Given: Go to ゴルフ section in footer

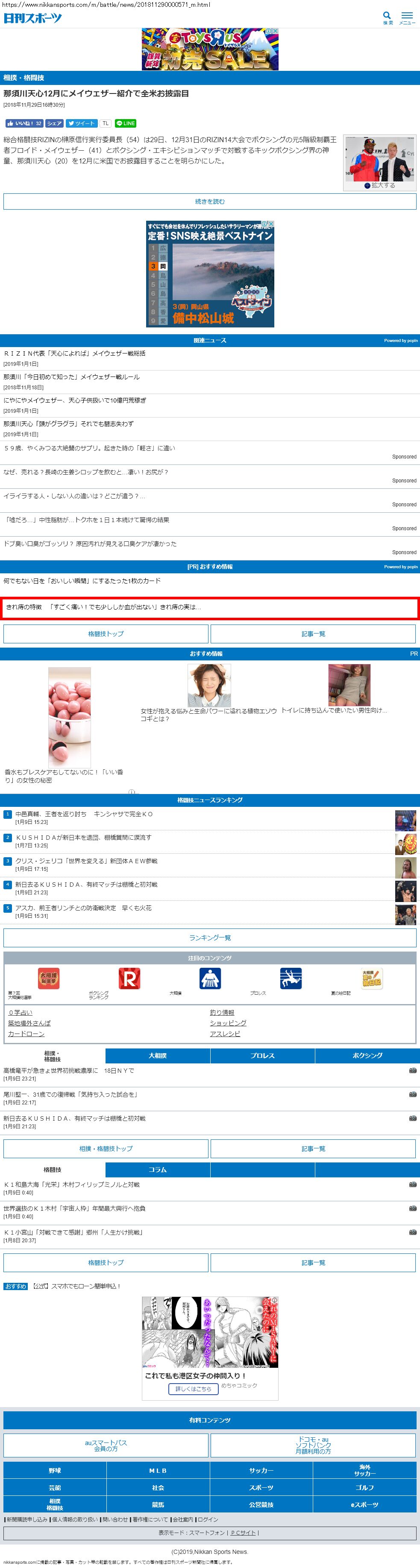Looking at the screenshot, I should (x=364, y=1487).
